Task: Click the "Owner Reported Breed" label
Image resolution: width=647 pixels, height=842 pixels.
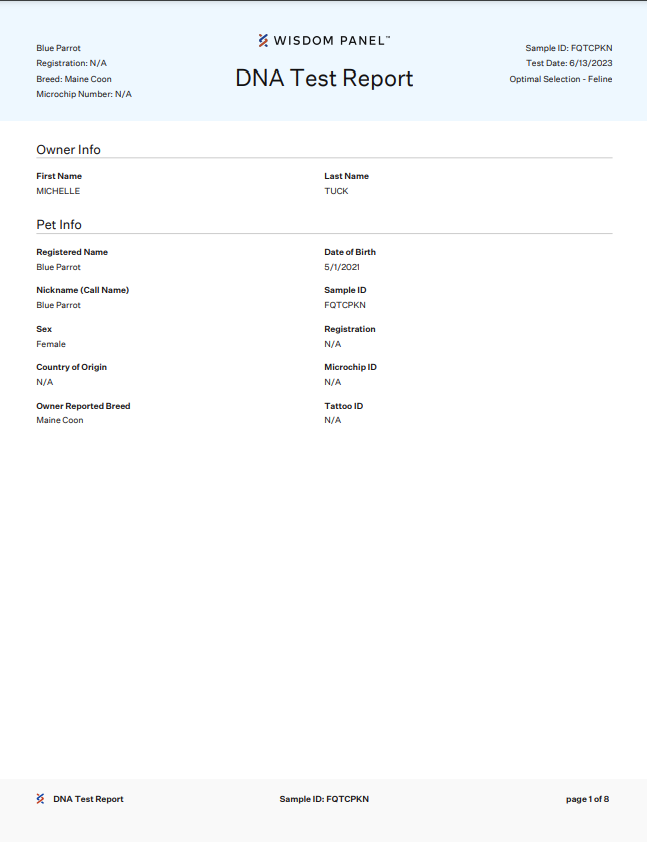Action: pos(83,406)
